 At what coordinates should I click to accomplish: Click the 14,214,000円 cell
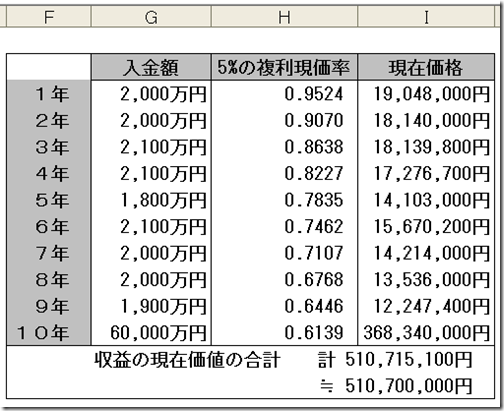coord(426,253)
